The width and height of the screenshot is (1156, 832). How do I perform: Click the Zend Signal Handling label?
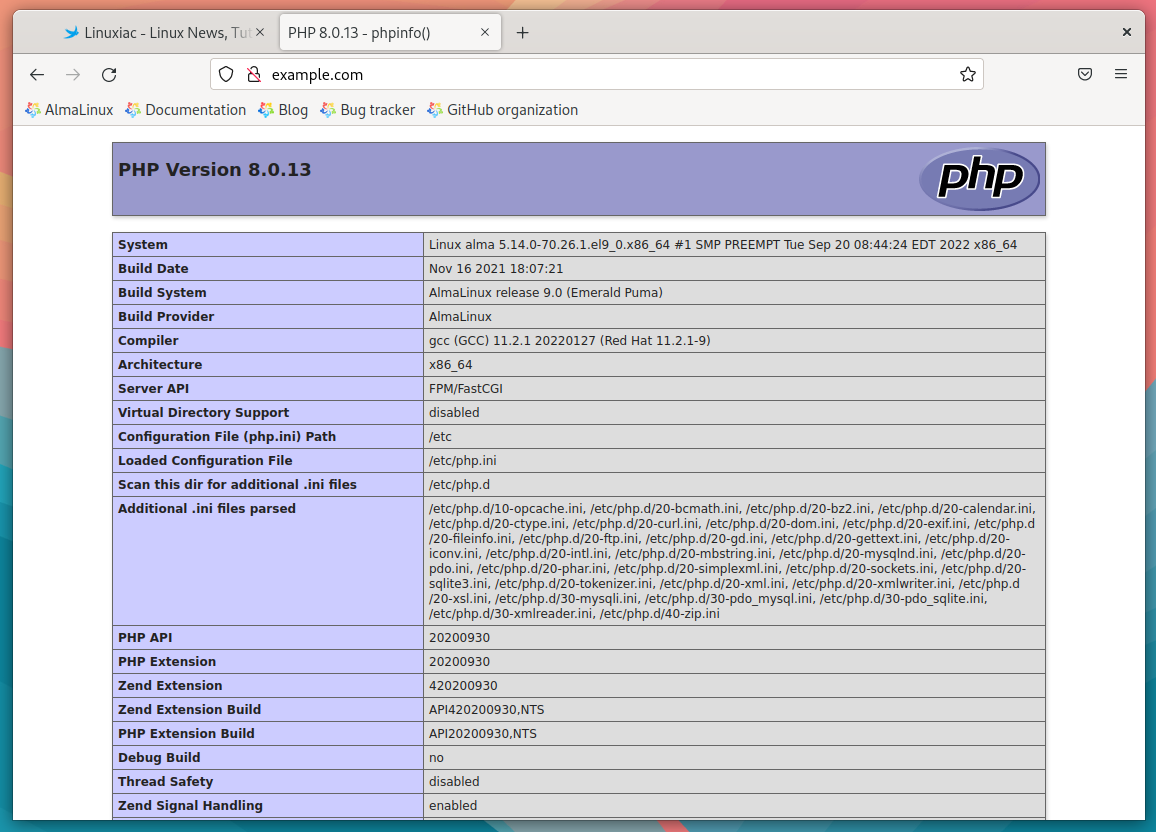click(190, 805)
